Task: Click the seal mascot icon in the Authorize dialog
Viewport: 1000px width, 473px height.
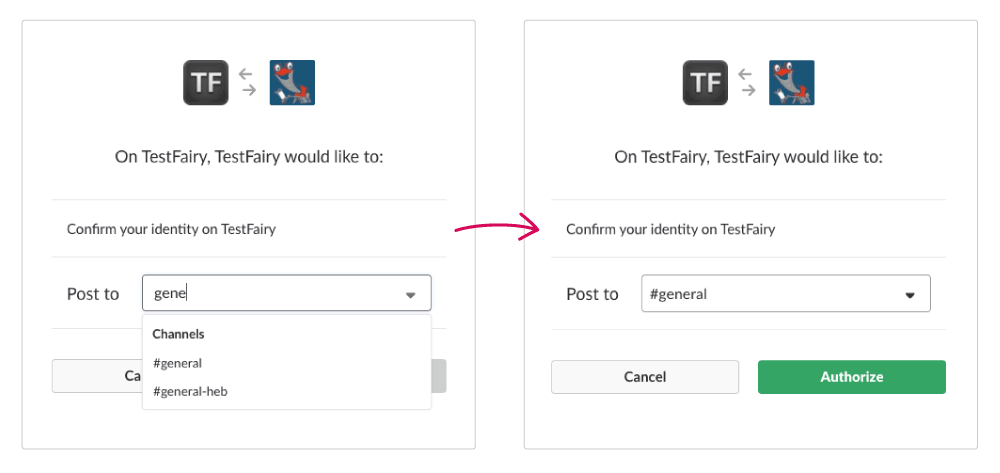Action: tap(791, 83)
